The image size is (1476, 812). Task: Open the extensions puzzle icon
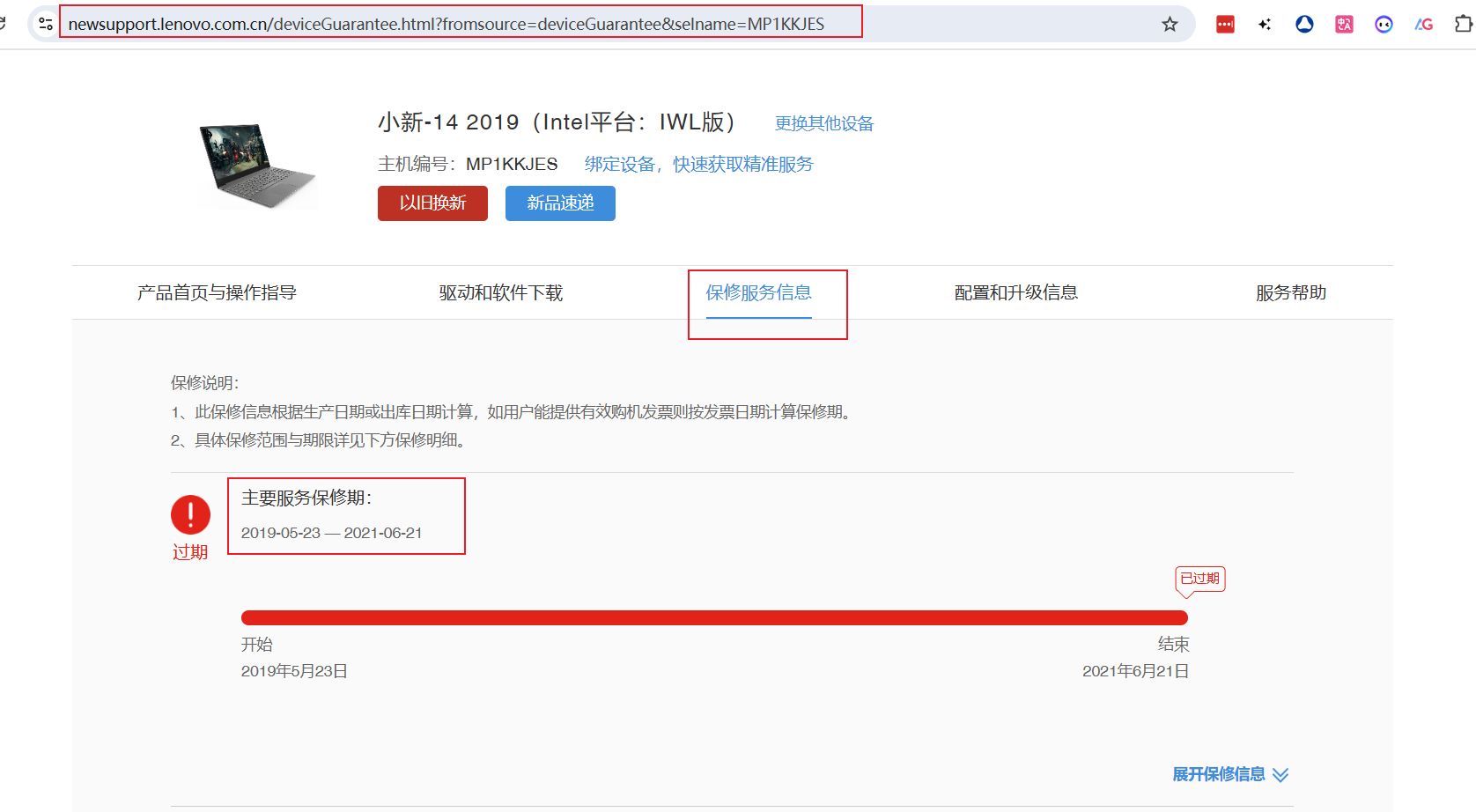point(1463,25)
